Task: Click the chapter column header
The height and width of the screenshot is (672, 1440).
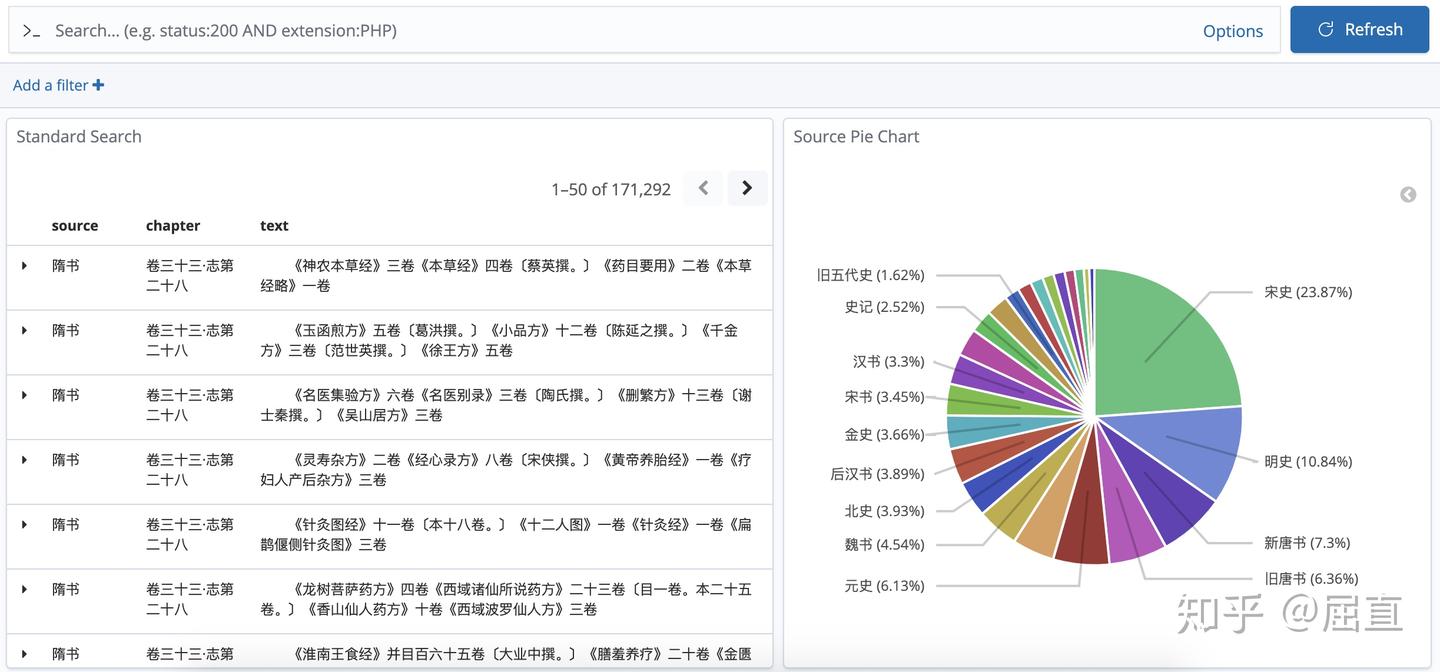Action: coord(173,226)
